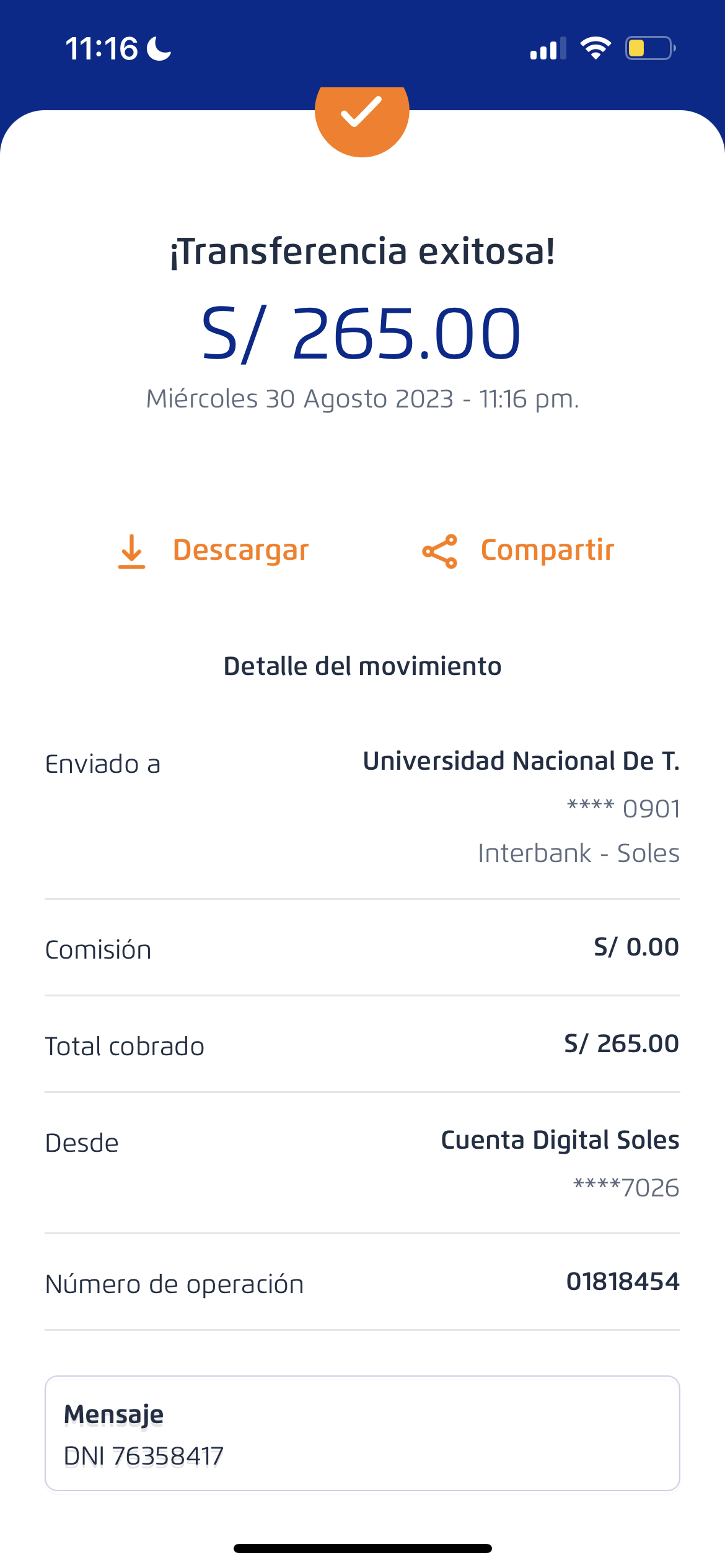Tap the 11:16 status bar clock
Image resolution: width=725 pixels, height=1568 pixels.
click(102, 48)
